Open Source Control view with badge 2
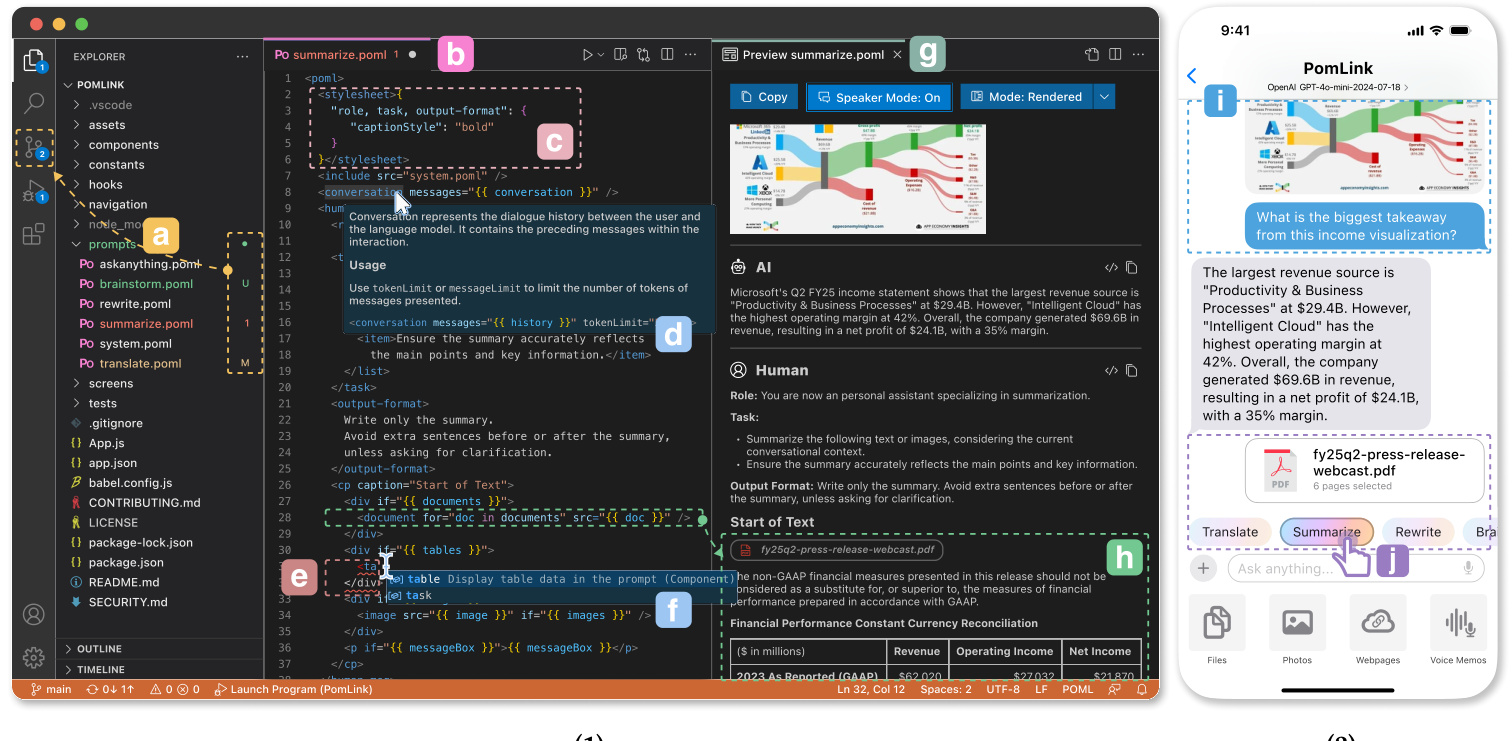Image resolution: width=1512 pixels, height=741 pixels. 34,148
